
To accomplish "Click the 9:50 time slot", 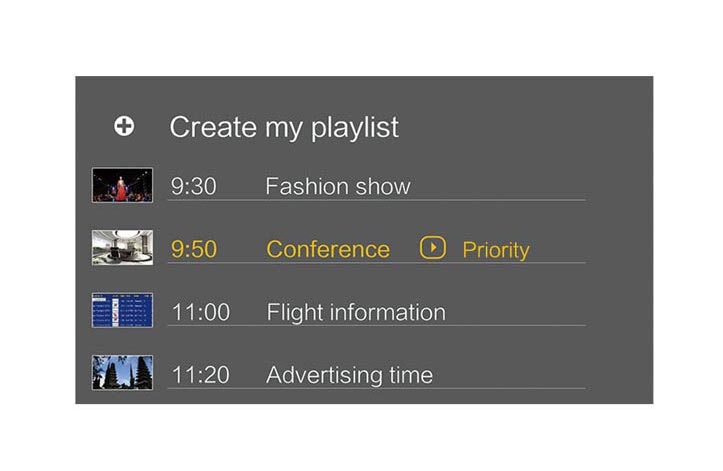I will [x=194, y=249].
